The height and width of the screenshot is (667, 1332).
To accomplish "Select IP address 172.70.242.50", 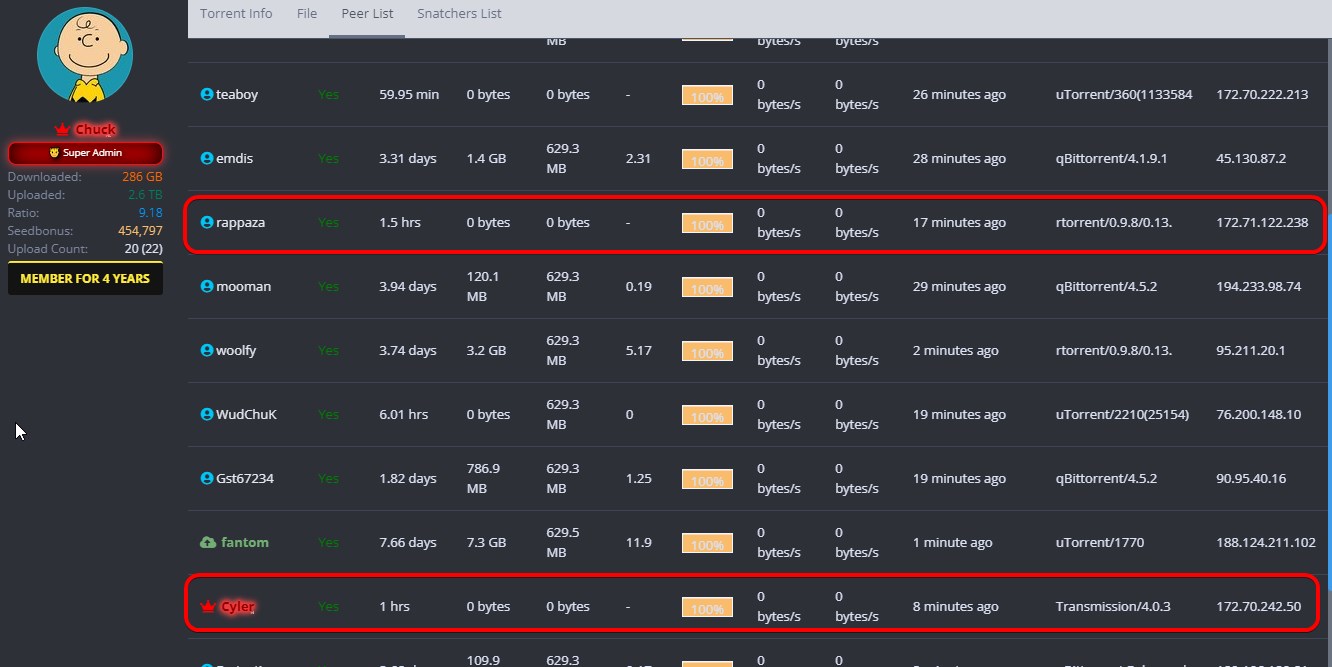I will 1258,606.
